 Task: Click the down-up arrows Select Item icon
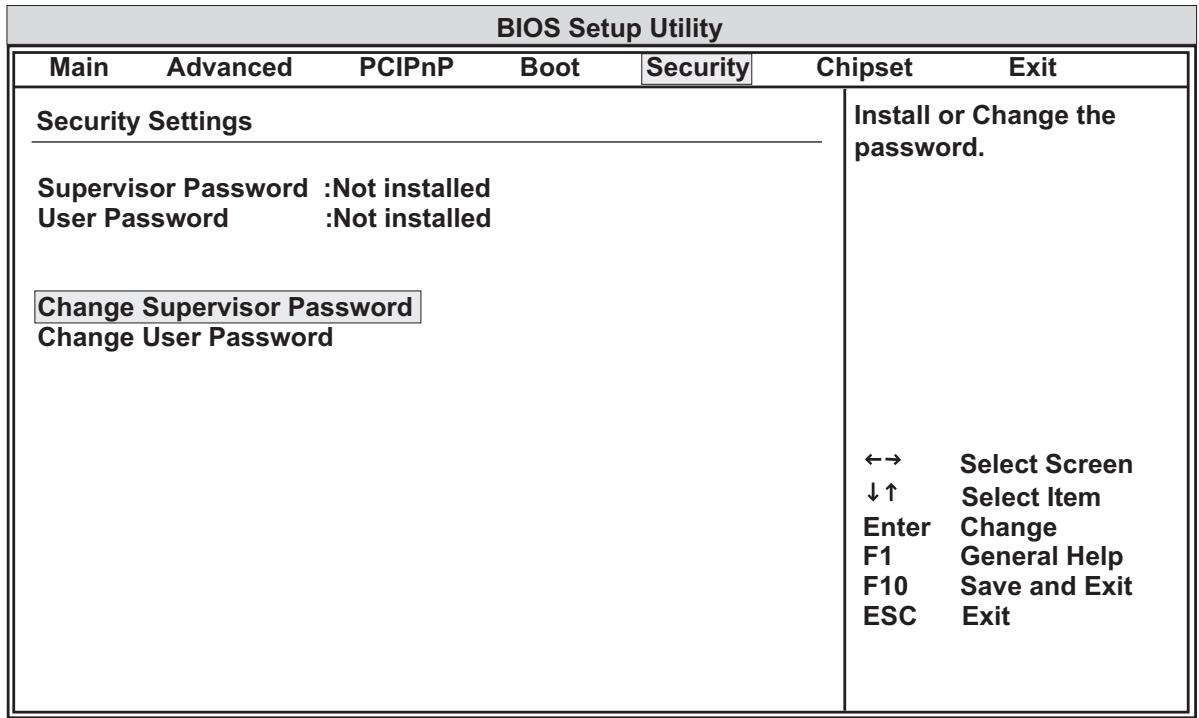click(882, 492)
